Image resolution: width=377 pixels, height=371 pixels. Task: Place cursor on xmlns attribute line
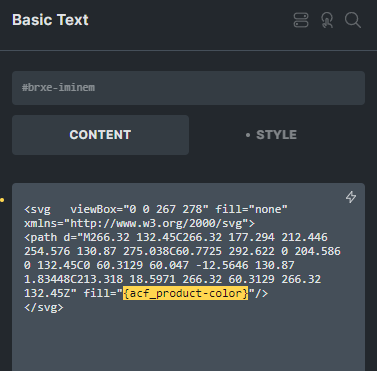pos(139,223)
